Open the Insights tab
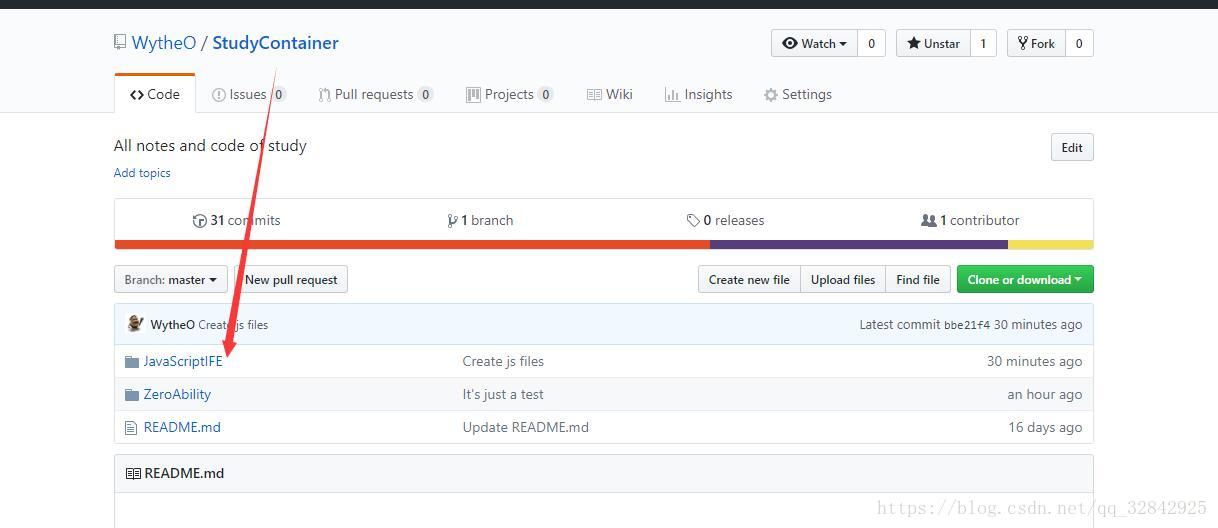This screenshot has width=1218, height=528. click(x=698, y=94)
